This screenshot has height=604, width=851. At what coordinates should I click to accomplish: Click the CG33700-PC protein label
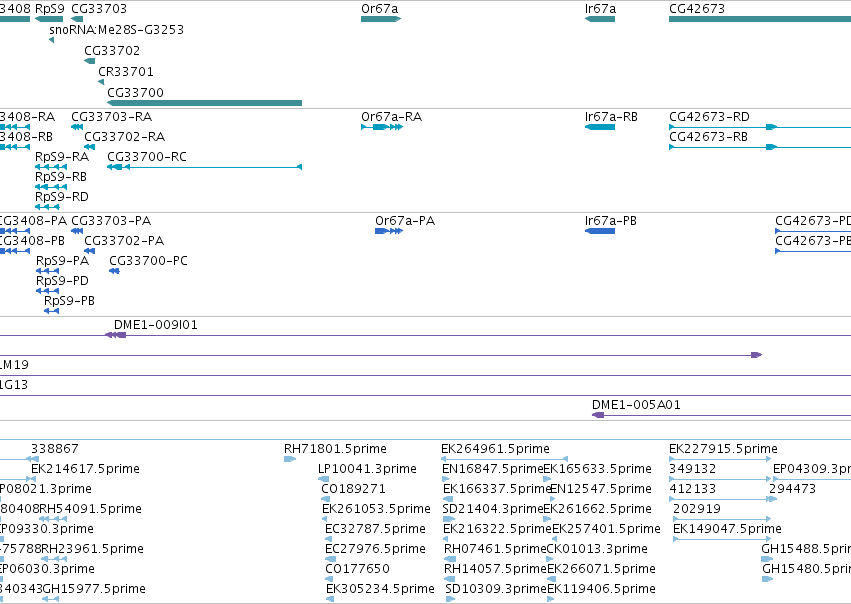[149, 261]
